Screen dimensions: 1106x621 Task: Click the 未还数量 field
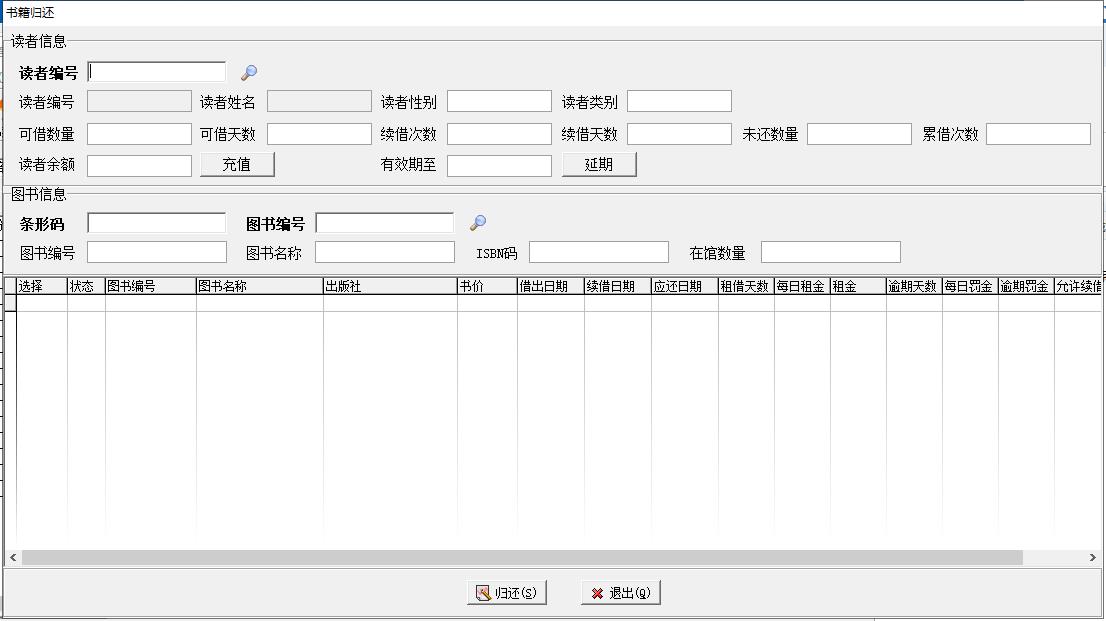click(x=859, y=134)
